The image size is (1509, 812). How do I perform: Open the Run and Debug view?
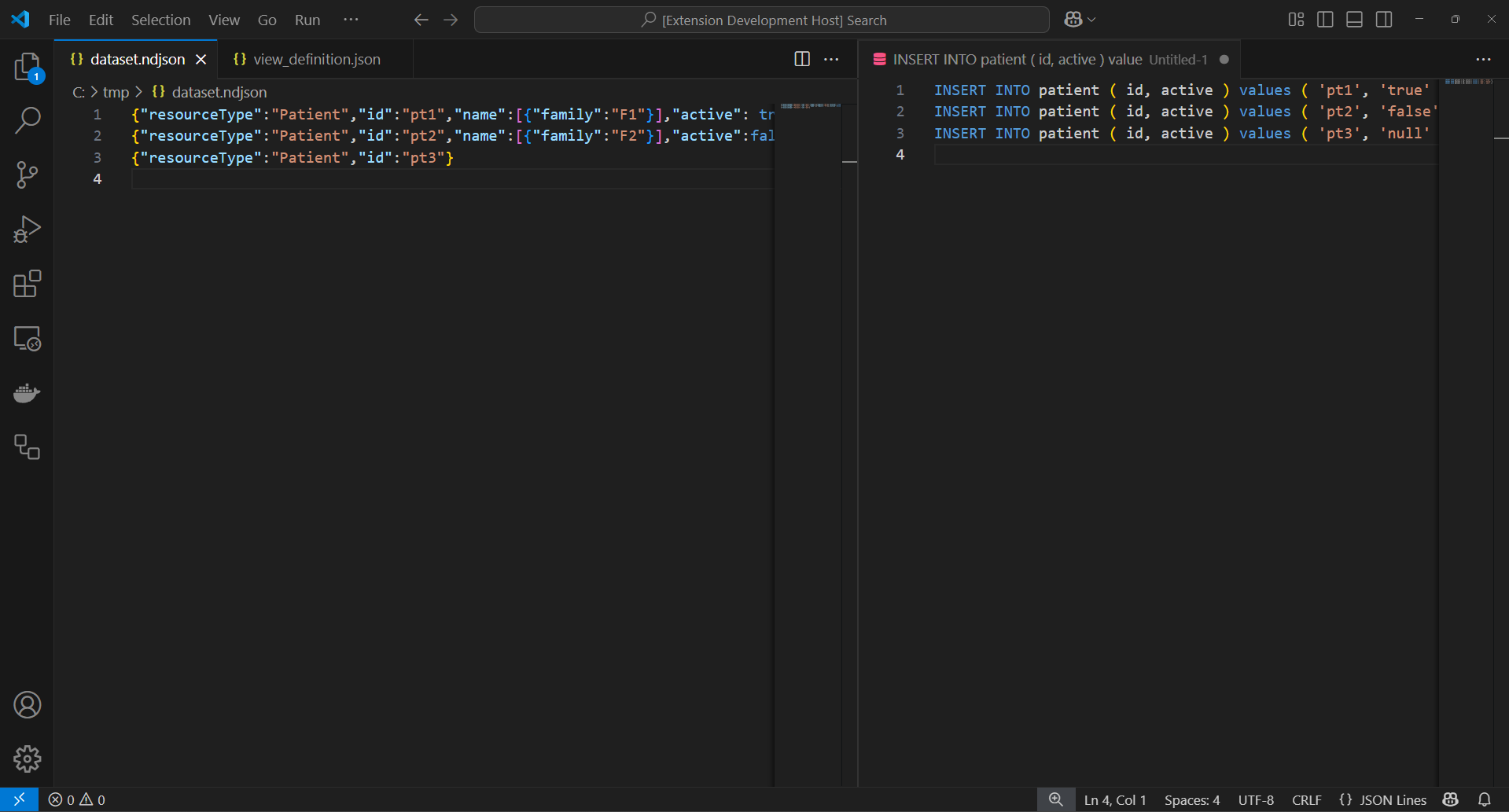click(28, 229)
